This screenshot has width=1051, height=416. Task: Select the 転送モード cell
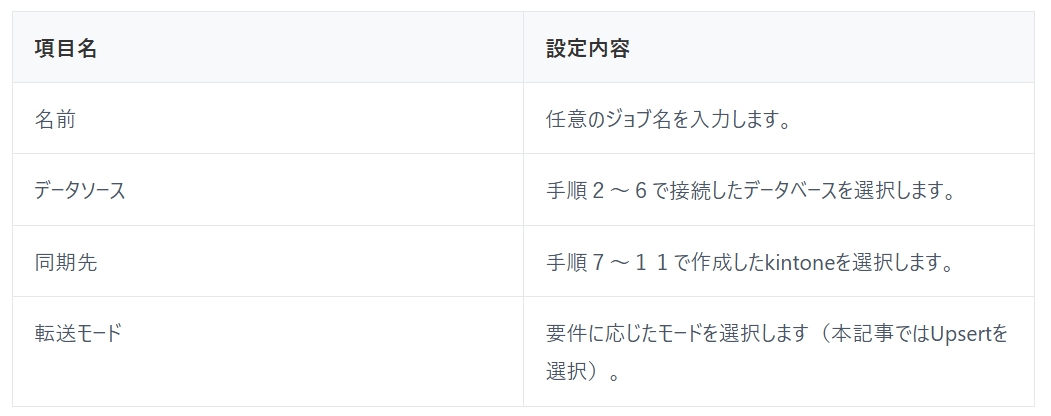77,333
